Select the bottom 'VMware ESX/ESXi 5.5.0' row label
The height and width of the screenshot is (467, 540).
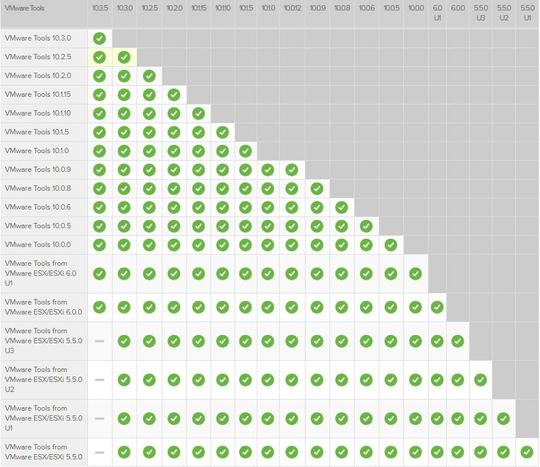43,452
